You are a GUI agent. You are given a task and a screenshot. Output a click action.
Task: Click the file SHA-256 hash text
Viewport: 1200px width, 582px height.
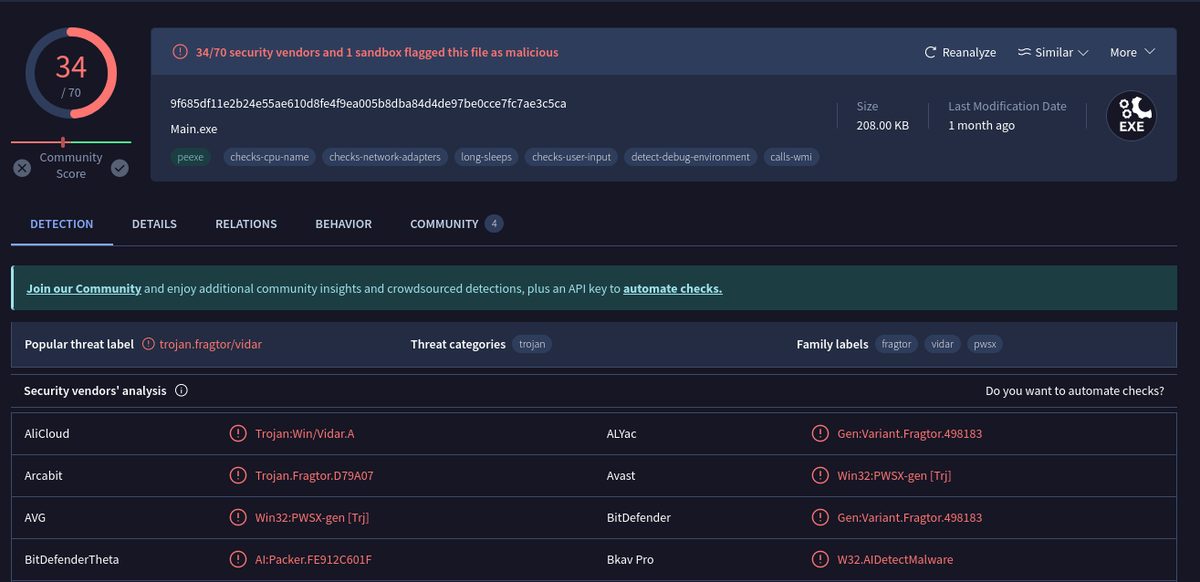pyautogui.click(x=369, y=103)
